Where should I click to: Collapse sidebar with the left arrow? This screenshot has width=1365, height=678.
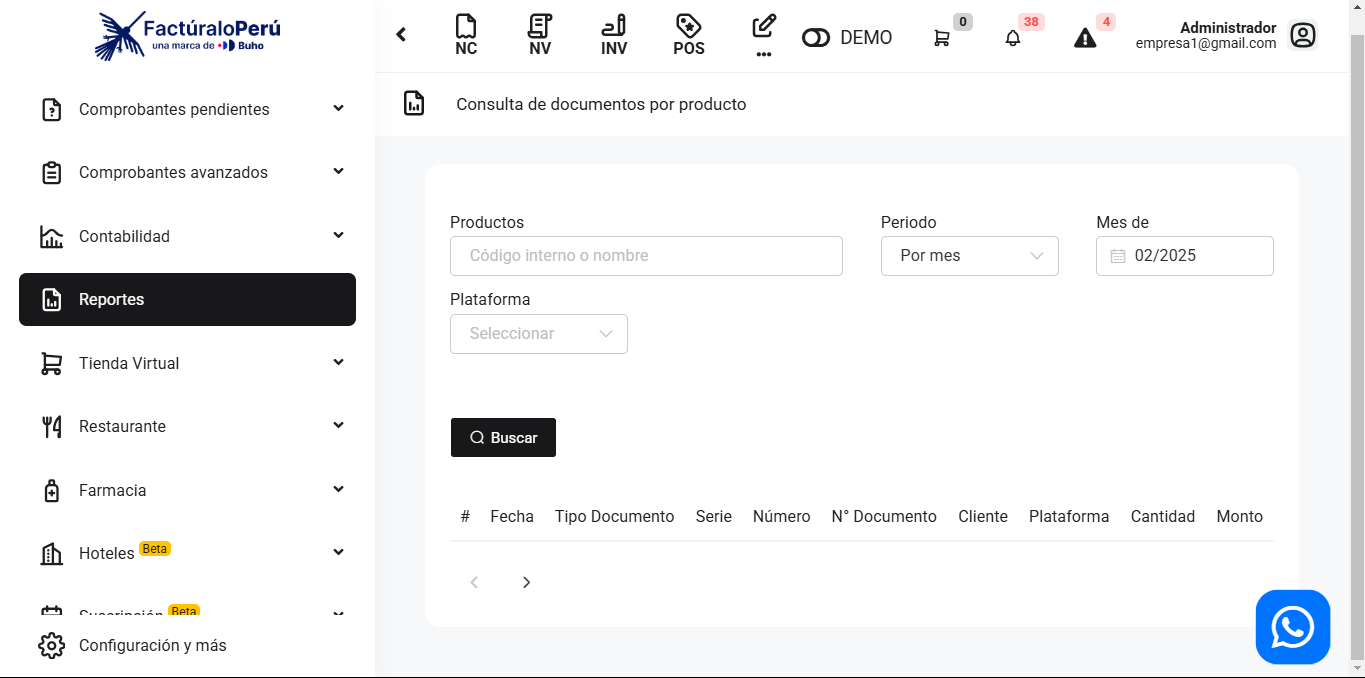[x=401, y=35]
